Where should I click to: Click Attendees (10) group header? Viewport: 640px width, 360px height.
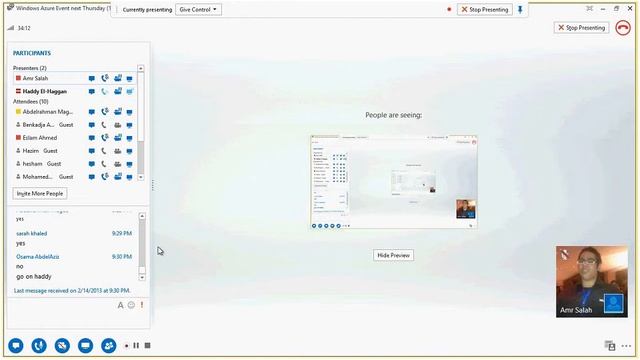point(31,102)
